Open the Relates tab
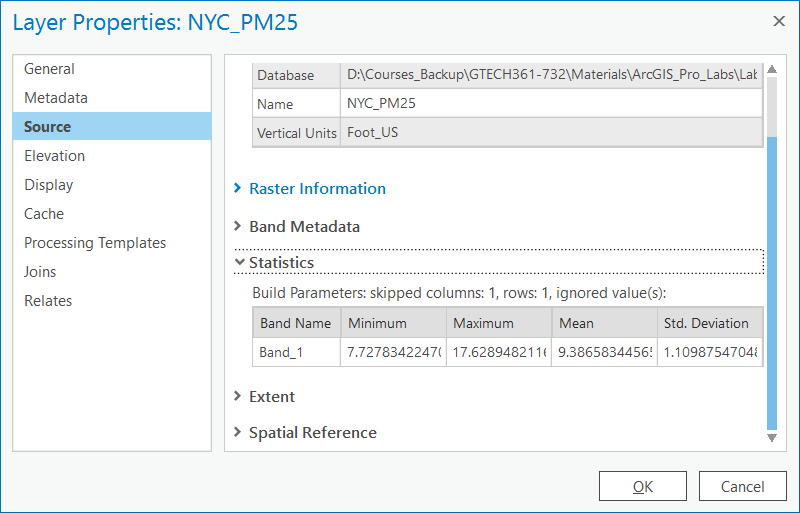The image size is (800, 513). pos(48,301)
